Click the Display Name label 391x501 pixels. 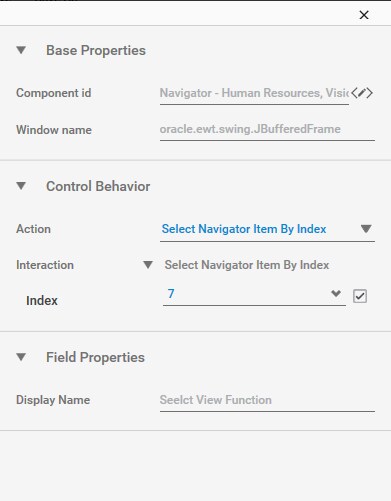(53, 400)
